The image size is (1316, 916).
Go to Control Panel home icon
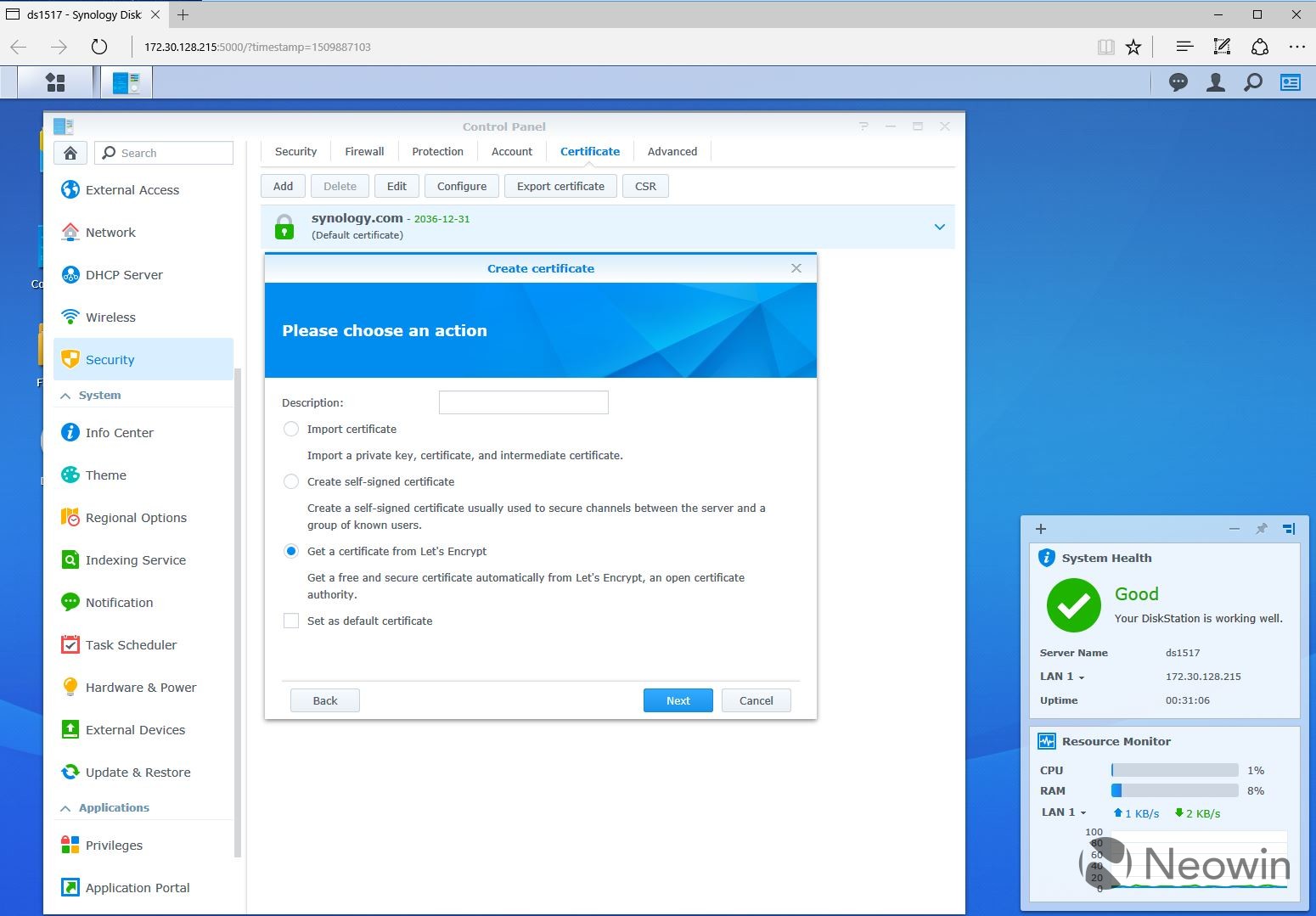click(70, 153)
